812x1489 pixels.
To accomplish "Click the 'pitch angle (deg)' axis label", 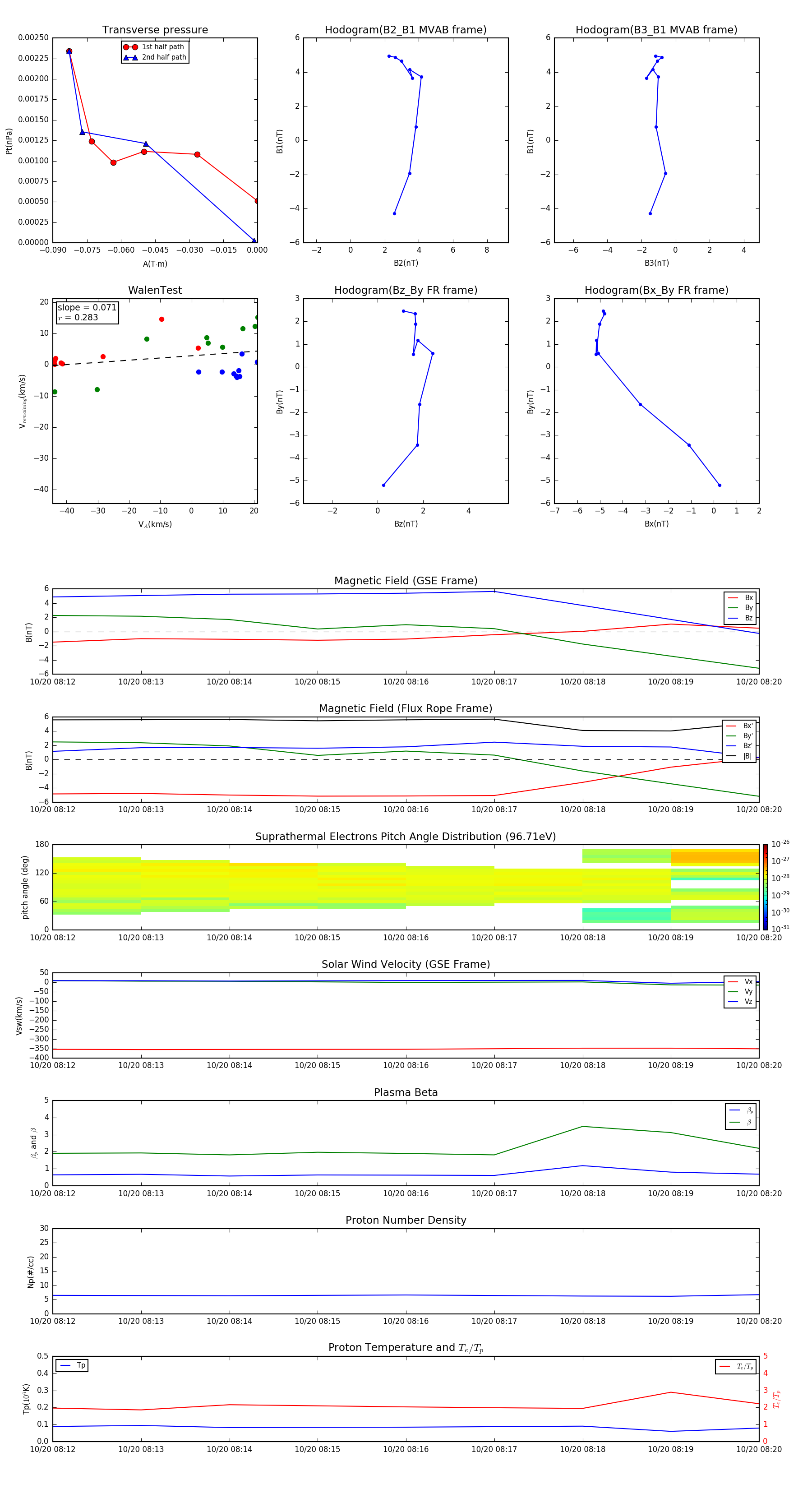I will click(25, 887).
